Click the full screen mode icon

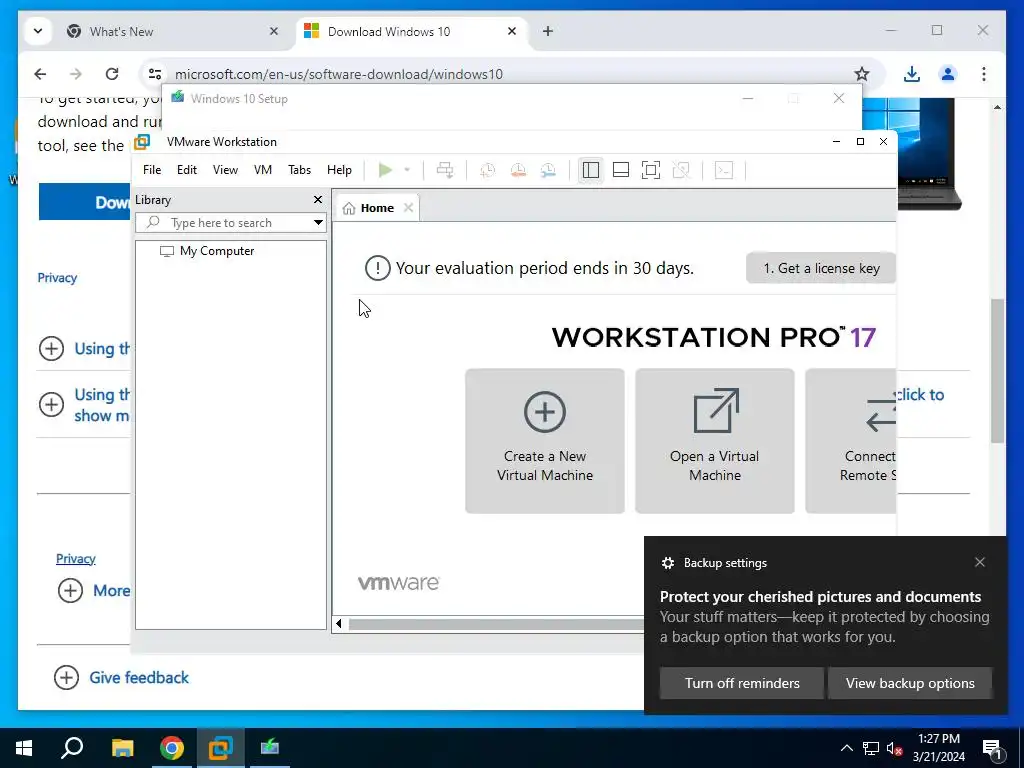pyautogui.click(x=650, y=170)
